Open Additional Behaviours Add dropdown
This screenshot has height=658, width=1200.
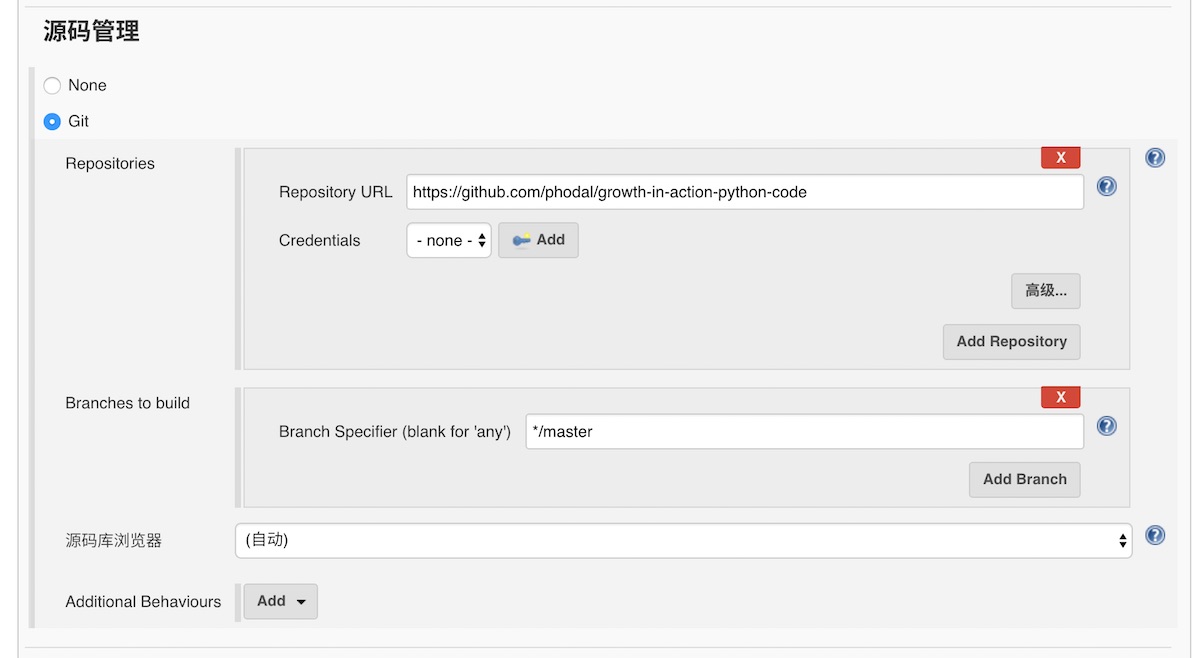[281, 601]
